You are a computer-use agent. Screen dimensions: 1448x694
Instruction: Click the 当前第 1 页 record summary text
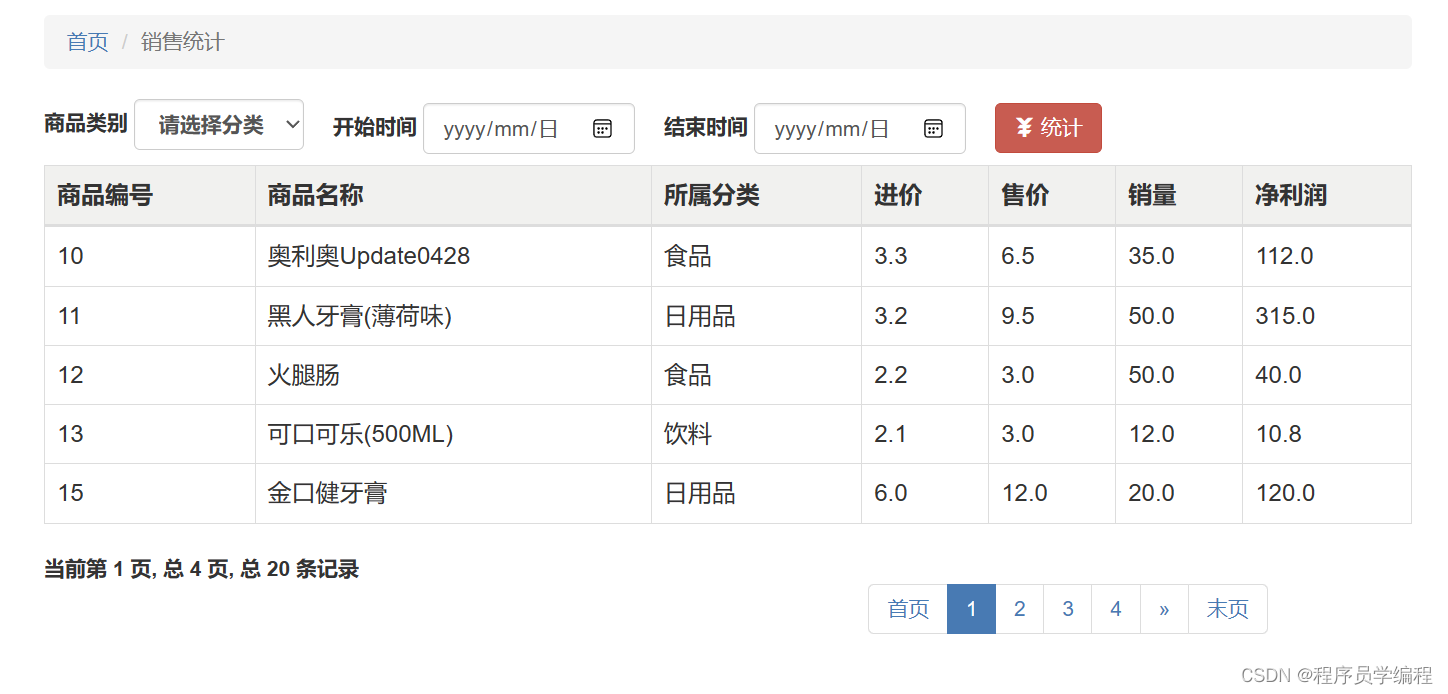[201, 569]
